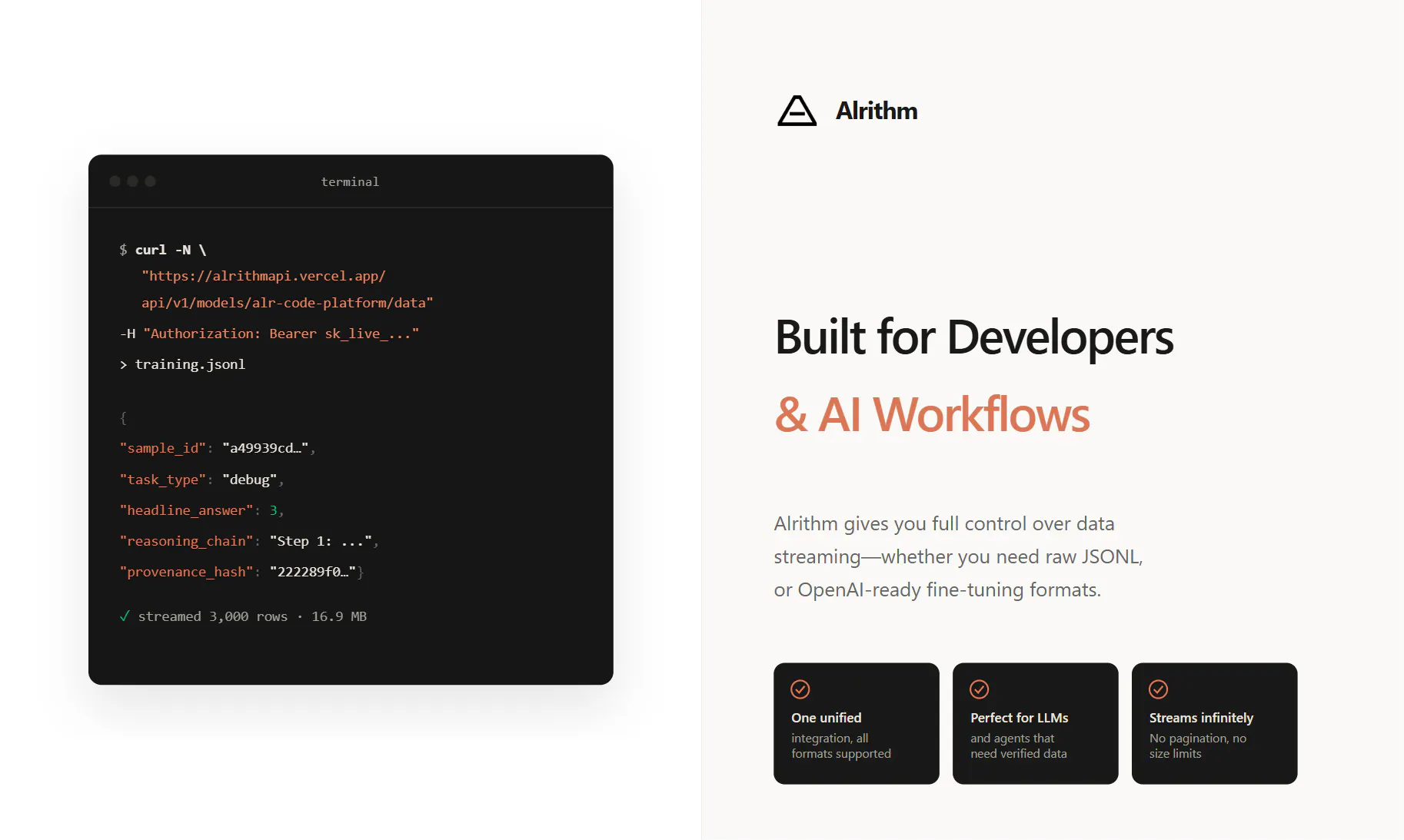This screenshot has height=840, width=1404.
Task: Click the green checkmark beside streamed rows
Action: [125, 616]
